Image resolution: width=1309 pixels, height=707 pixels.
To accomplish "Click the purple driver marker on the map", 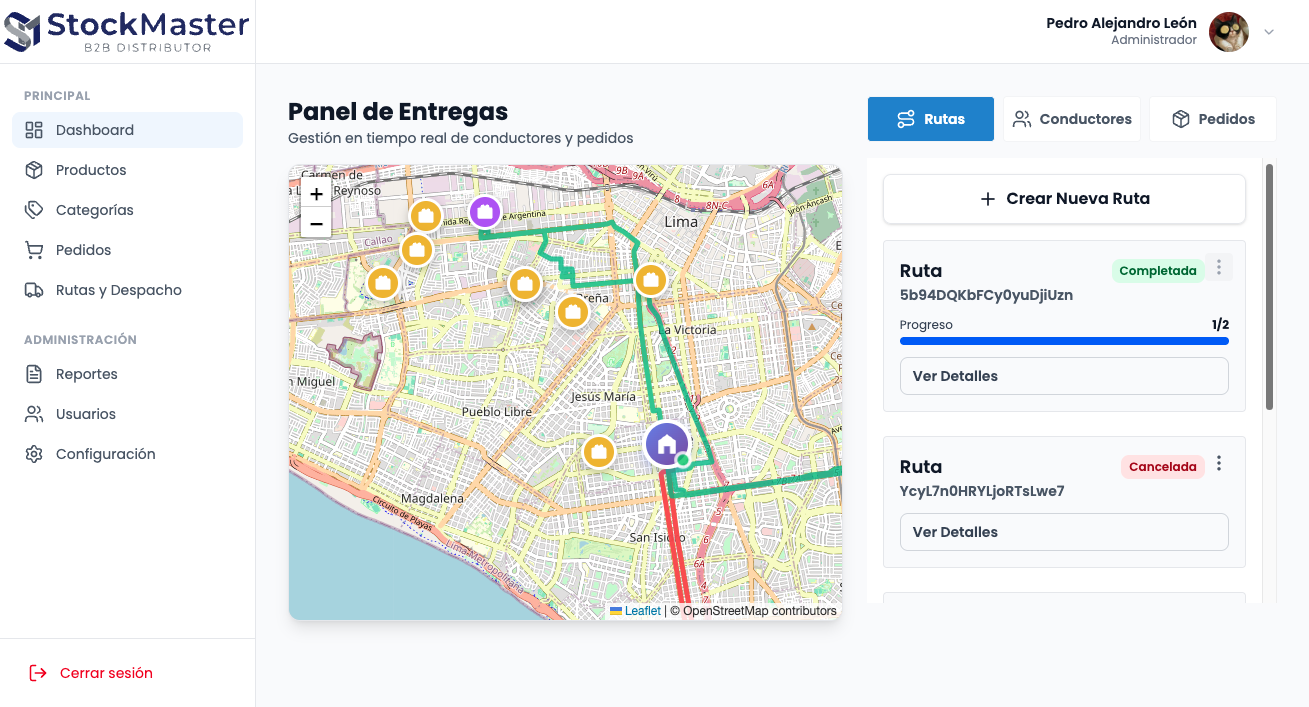I will coord(485,213).
